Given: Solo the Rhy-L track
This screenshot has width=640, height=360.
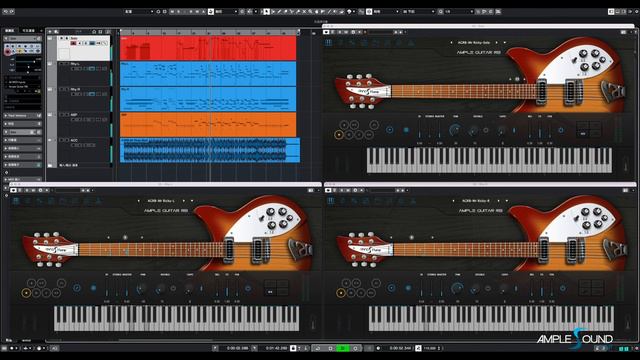Looking at the screenshot, I should (67, 64).
